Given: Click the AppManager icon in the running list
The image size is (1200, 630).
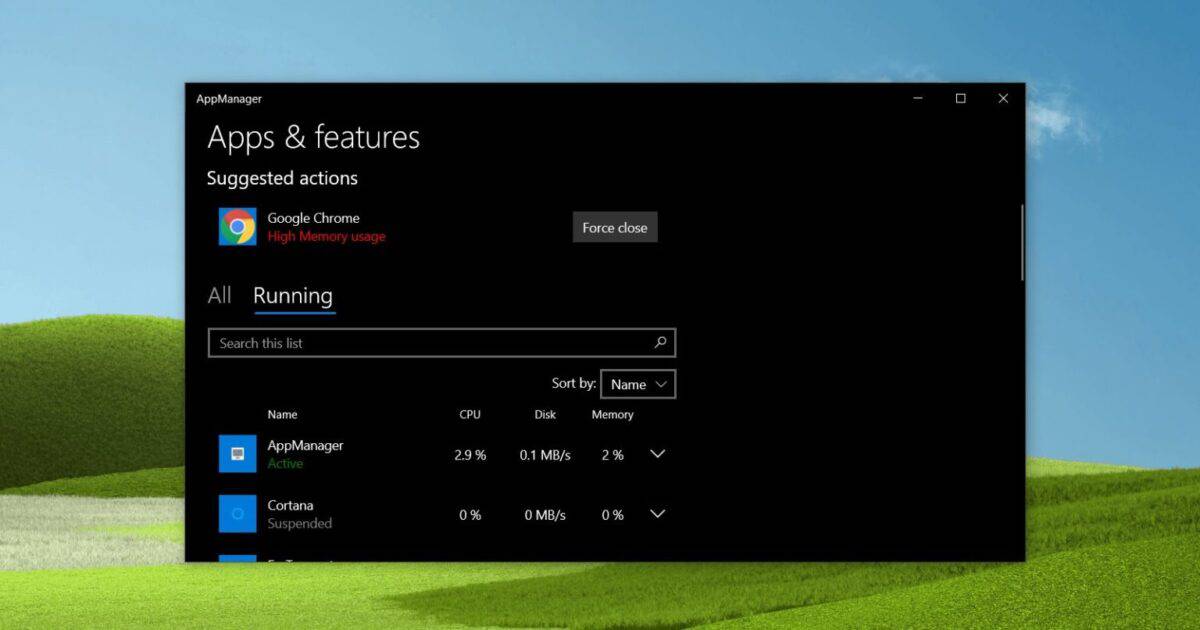Looking at the screenshot, I should 237,454.
